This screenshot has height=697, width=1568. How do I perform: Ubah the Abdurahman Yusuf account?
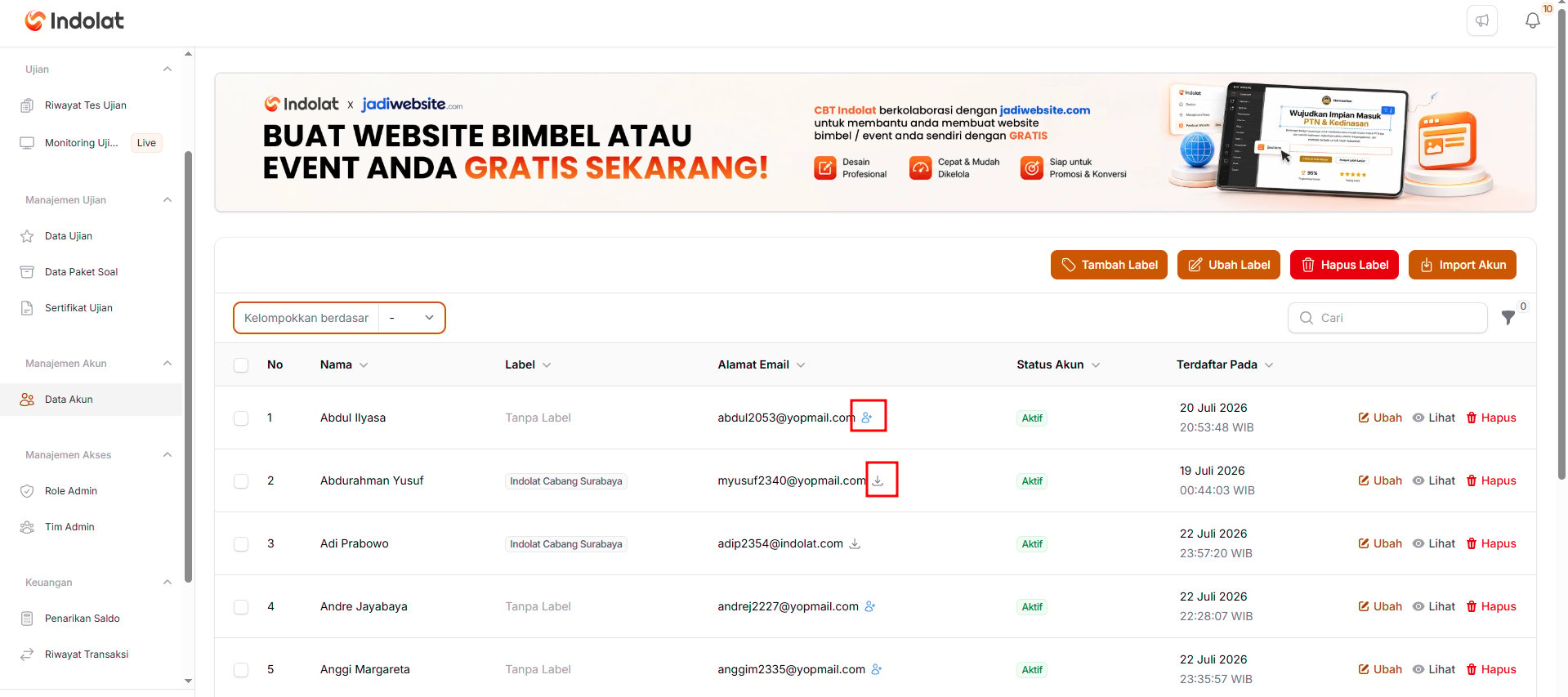pos(1380,480)
